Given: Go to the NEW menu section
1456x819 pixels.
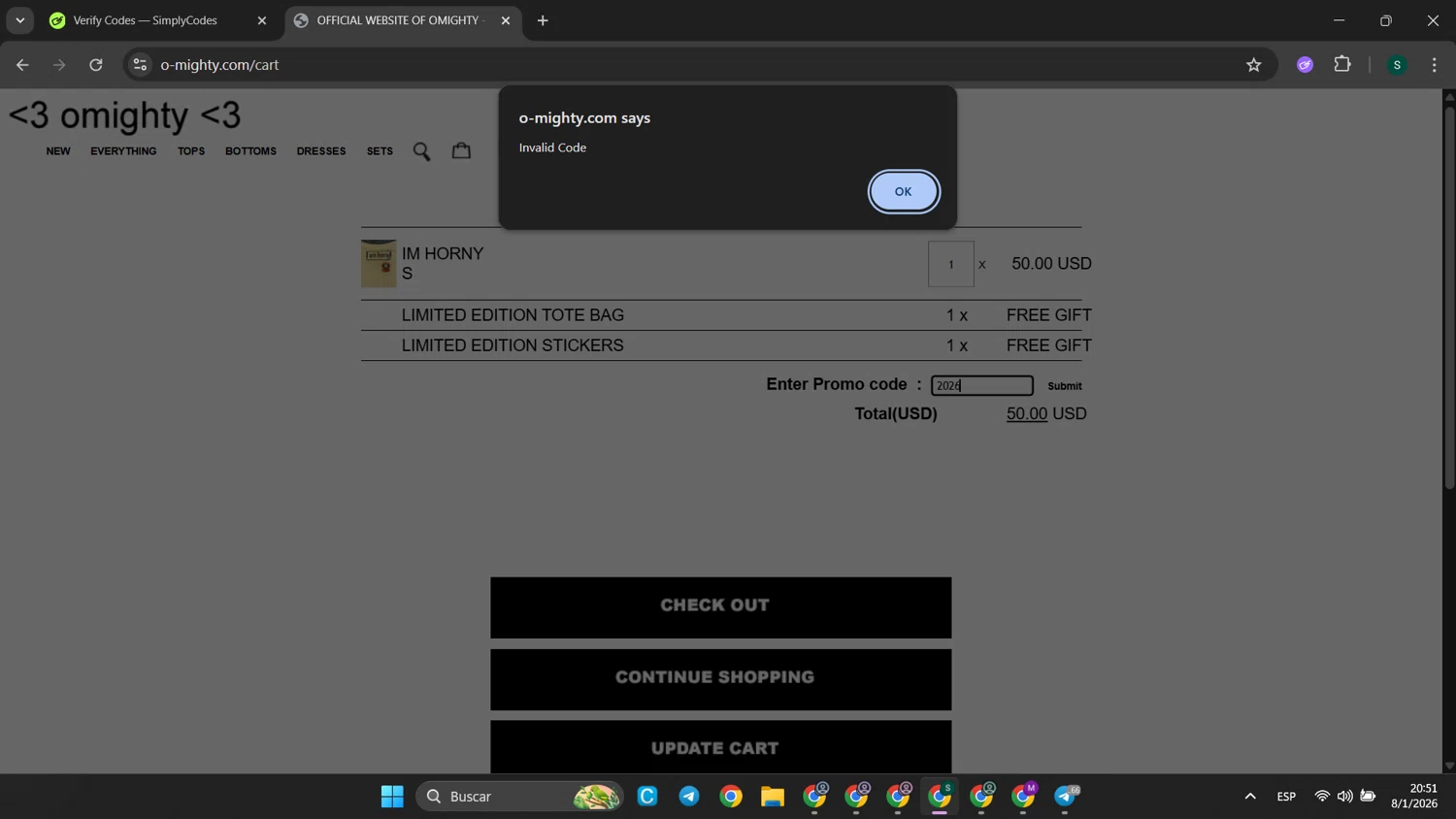Looking at the screenshot, I should [58, 151].
